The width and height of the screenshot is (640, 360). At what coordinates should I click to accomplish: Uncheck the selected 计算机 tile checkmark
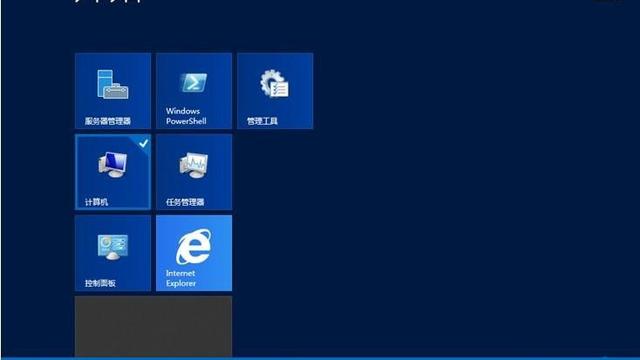(144, 143)
